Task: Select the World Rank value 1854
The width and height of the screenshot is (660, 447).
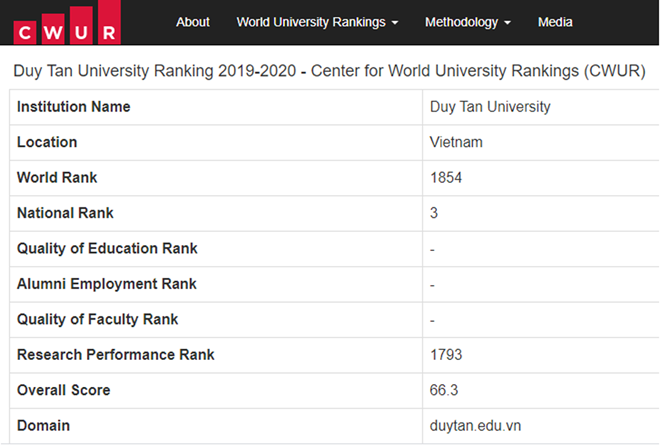Action: click(446, 178)
